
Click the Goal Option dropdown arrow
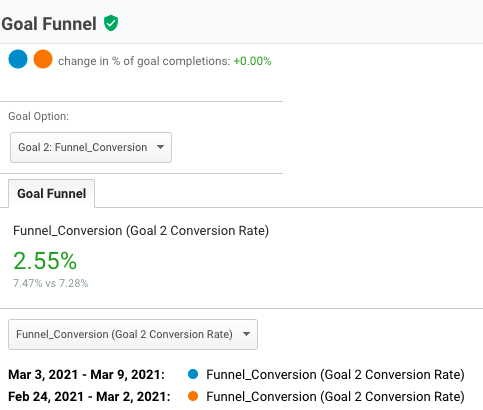[x=160, y=147]
